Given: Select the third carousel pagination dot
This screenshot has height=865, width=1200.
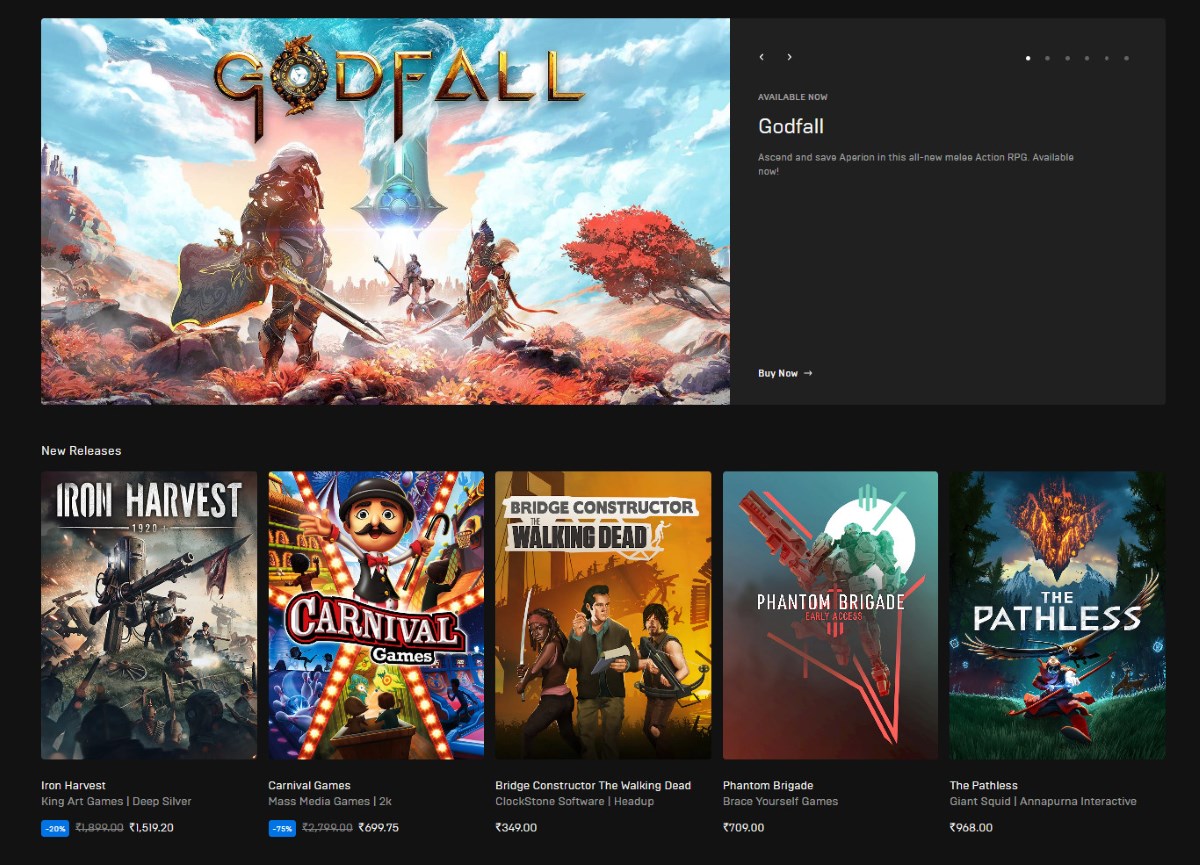Looking at the screenshot, I should coord(1067,58).
